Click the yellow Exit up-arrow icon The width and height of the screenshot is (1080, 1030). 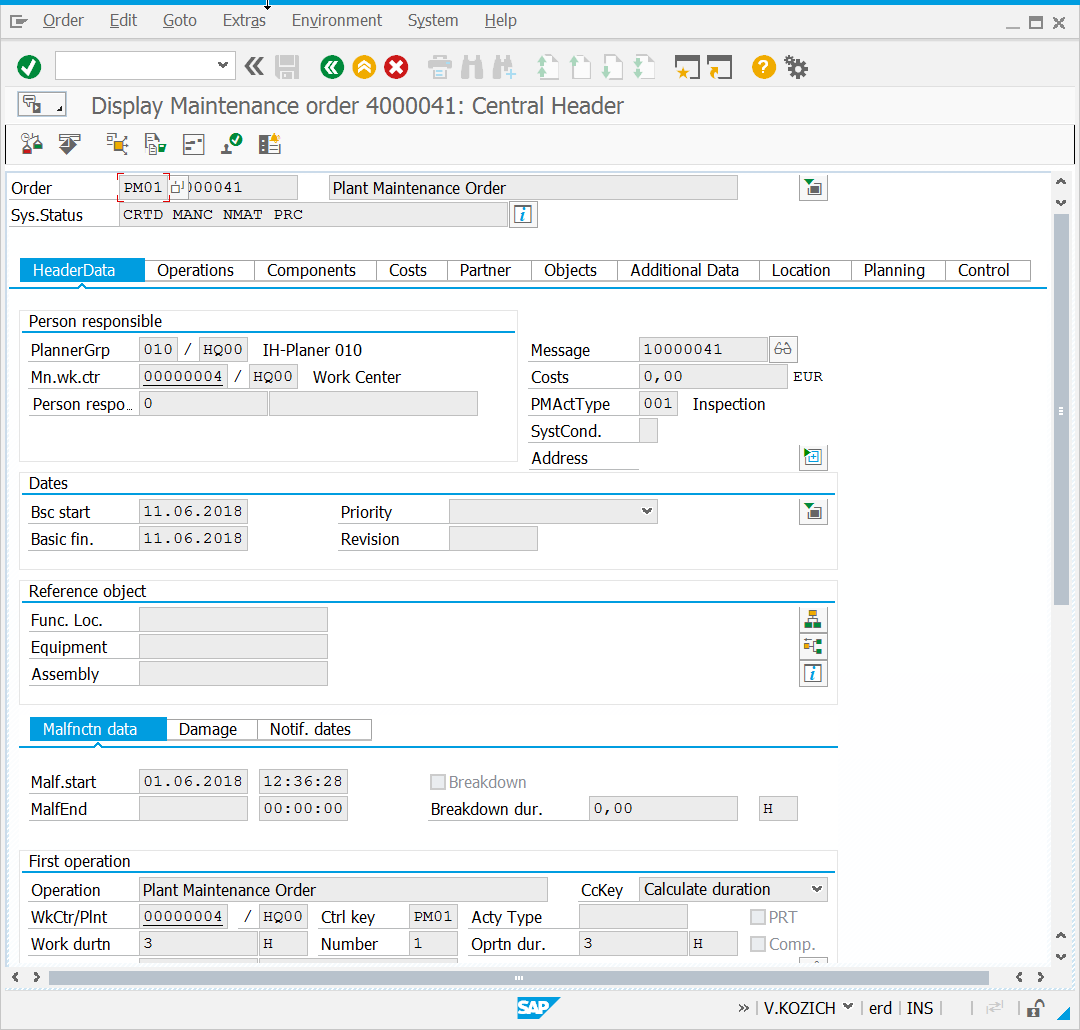[364, 67]
